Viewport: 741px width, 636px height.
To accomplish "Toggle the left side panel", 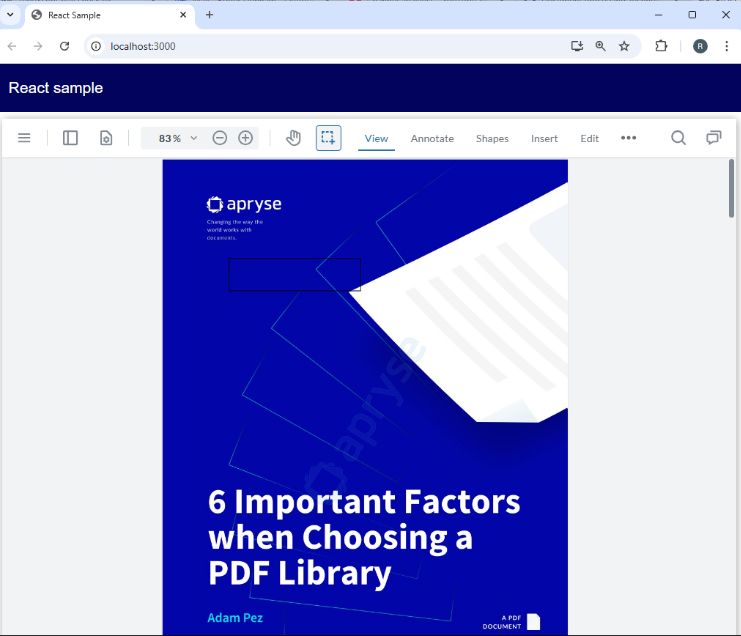I will coord(70,138).
